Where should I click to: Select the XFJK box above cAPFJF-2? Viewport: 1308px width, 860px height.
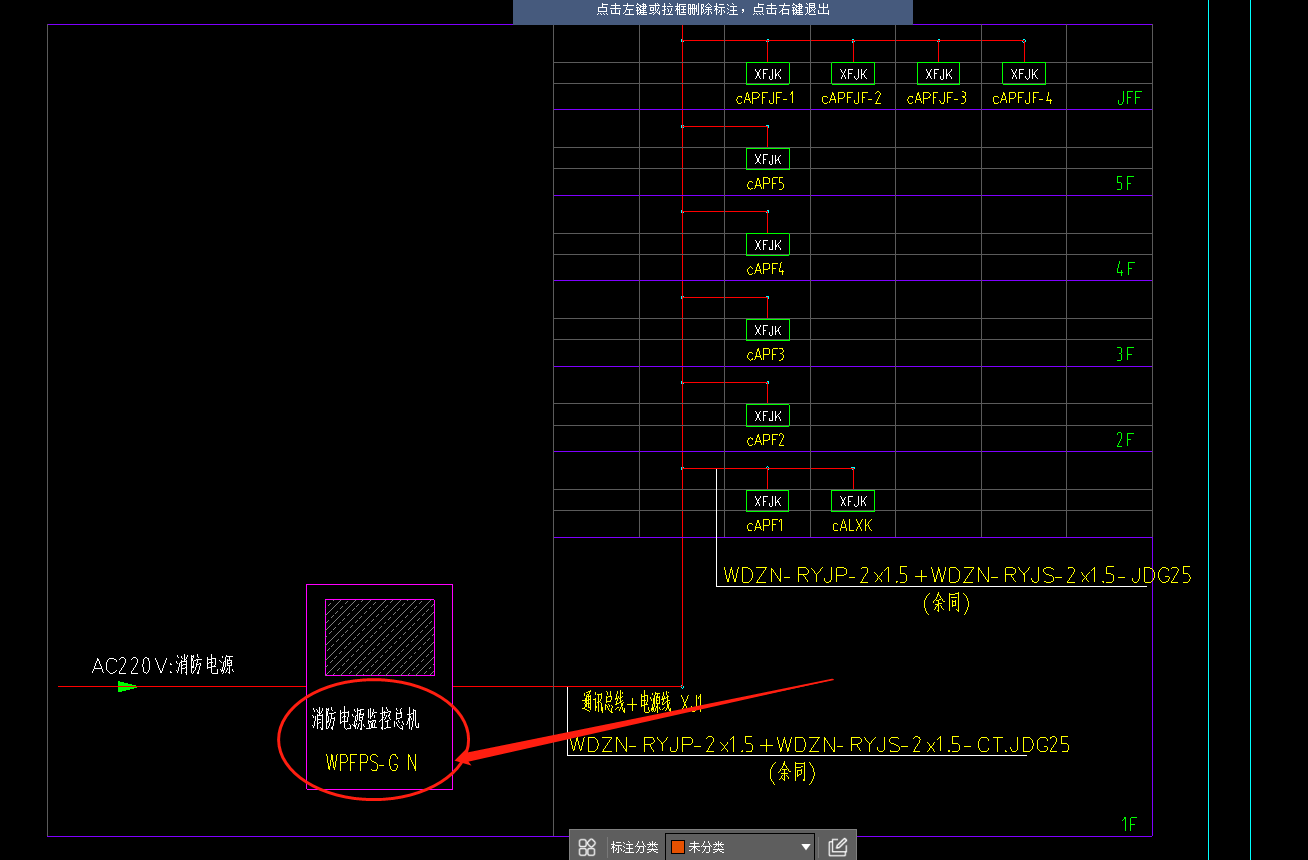(x=853, y=73)
